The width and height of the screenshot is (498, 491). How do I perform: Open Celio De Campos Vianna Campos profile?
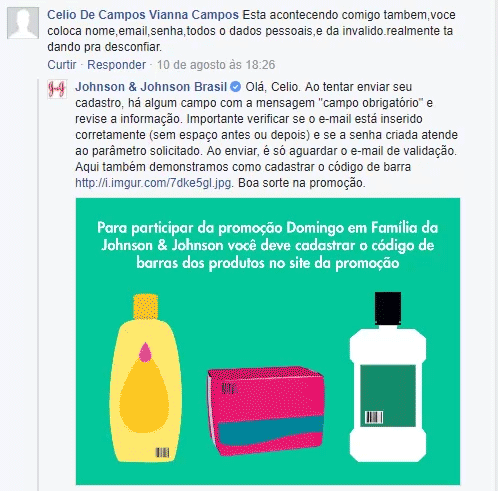pos(143,15)
